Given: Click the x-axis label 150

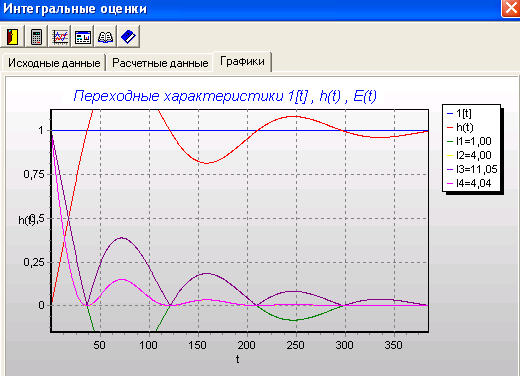Looking at the screenshot, I should tap(197, 345).
